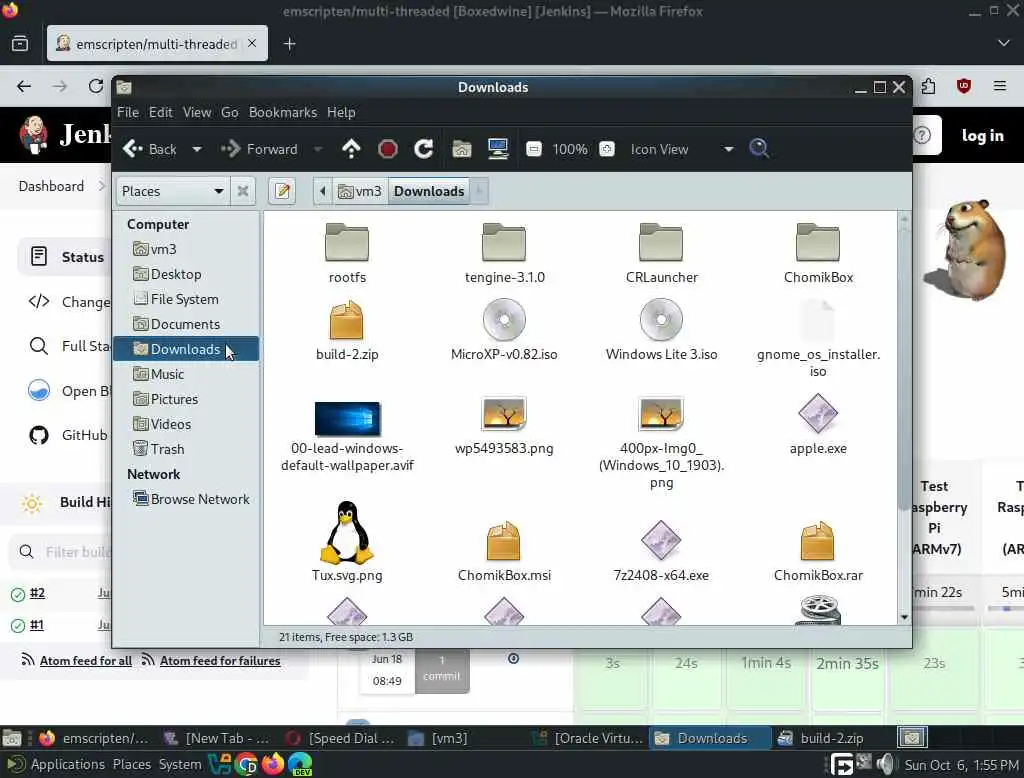This screenshot has width=1024, height=778.
Task: Open the View menu
Action: click(x=197, y=112)
